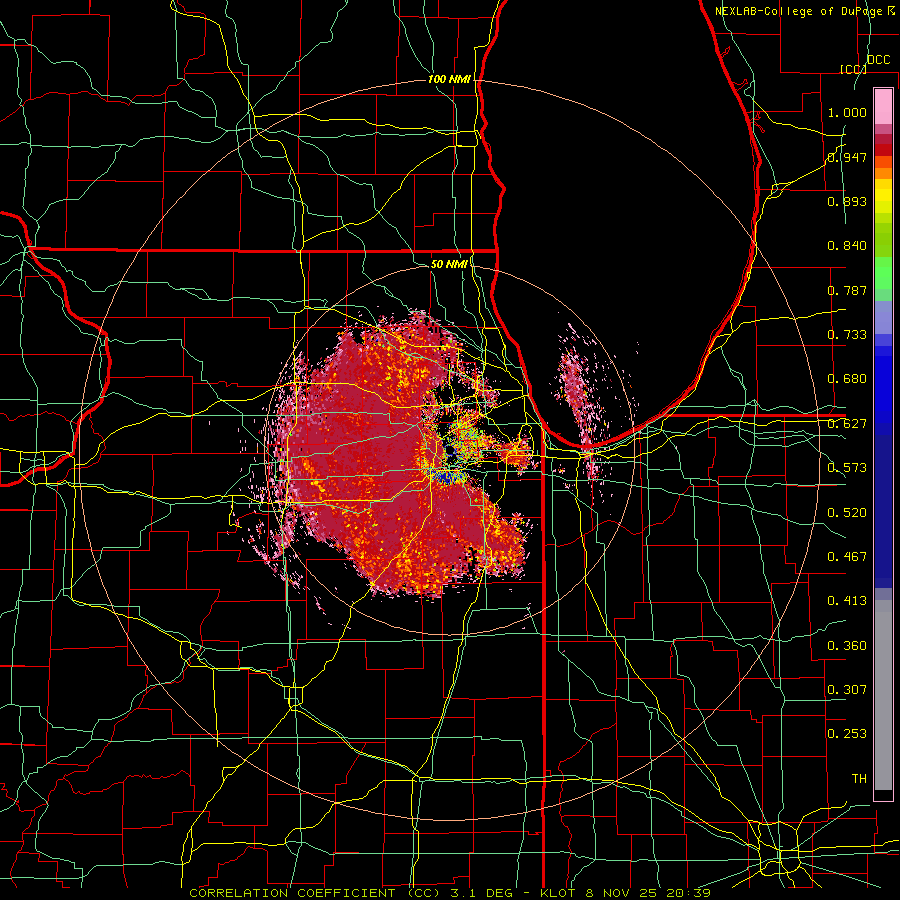Click the 0.947 scale value label
The image size is (900, 900).
click(847, 157)
